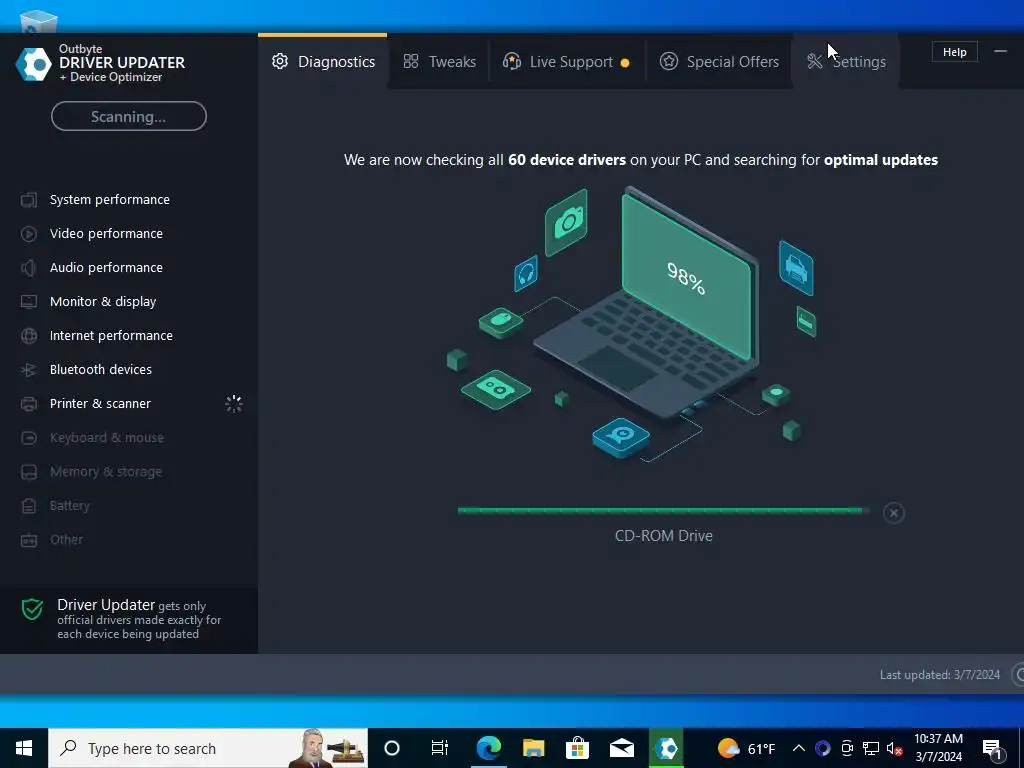Click the Battery icon in sidebar
The height and width of the screenshot is (768, 1024).
pyautogui.click(x=29, y=505)
